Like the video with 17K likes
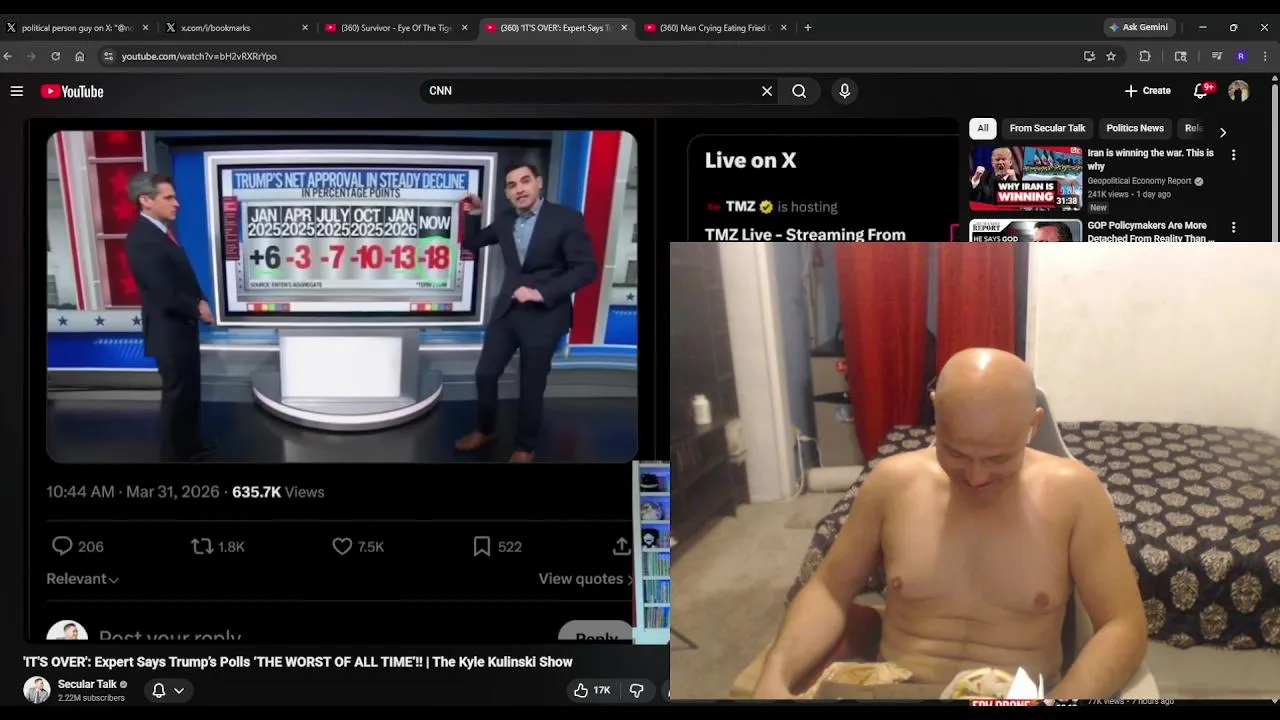1280x720 pixels. 592,690
